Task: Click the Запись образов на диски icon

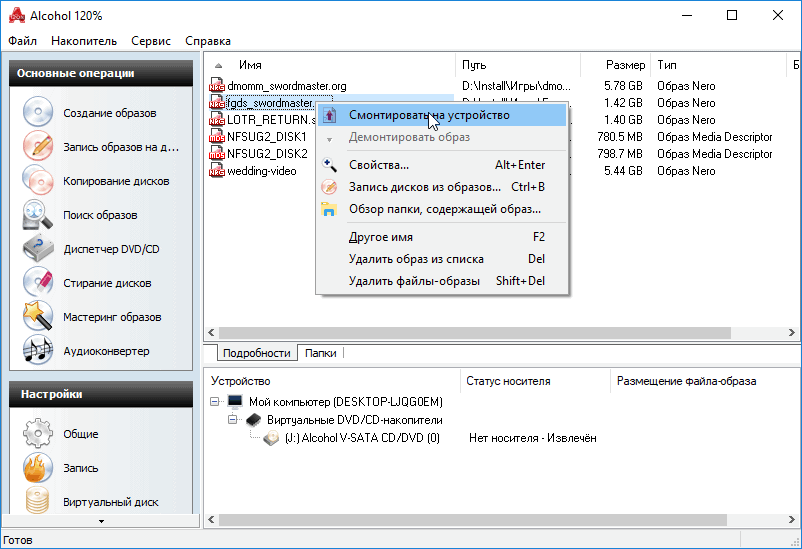Action: pos(38,147)
